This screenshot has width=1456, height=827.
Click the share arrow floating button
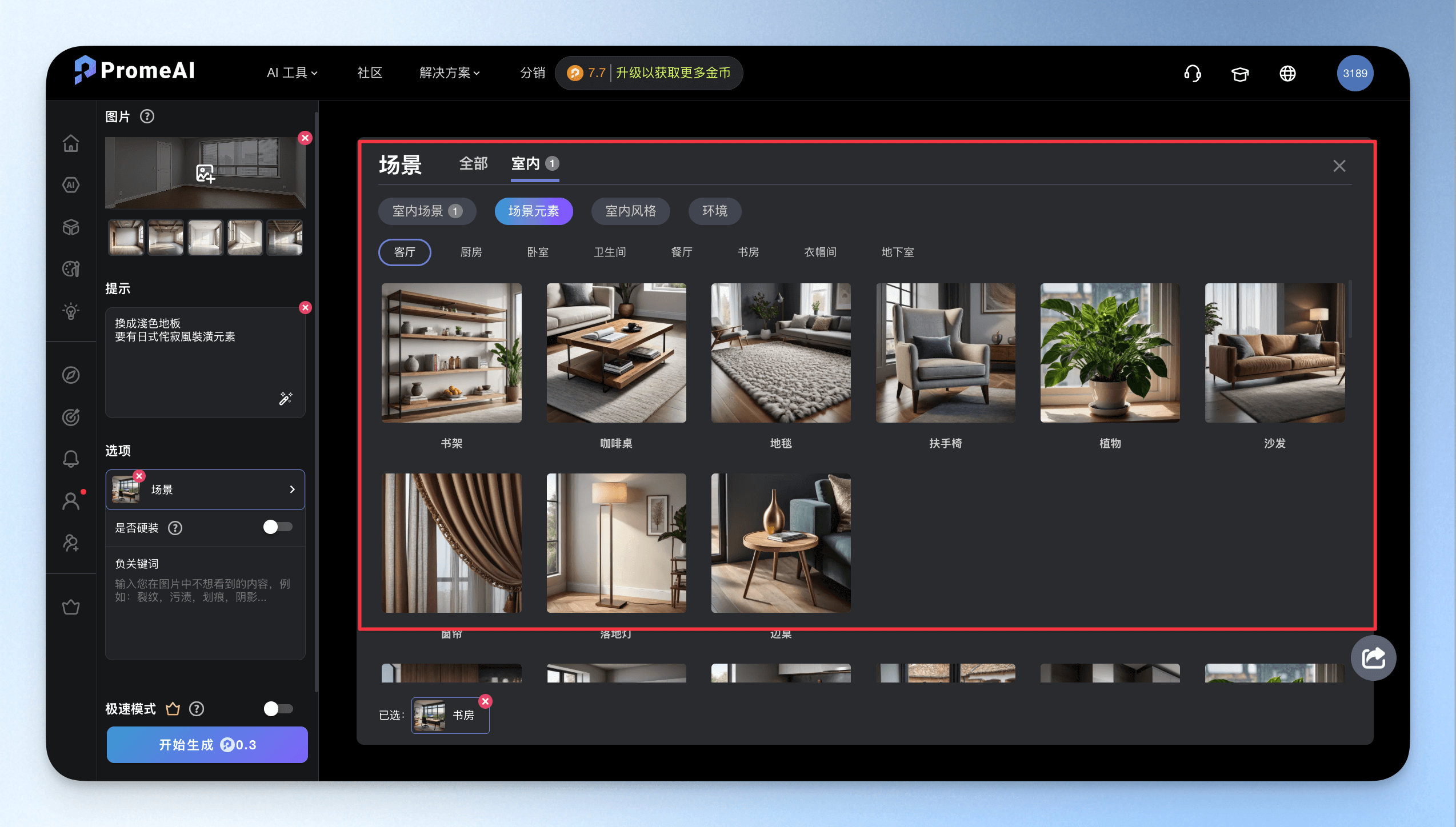[x=1373, y=658]
